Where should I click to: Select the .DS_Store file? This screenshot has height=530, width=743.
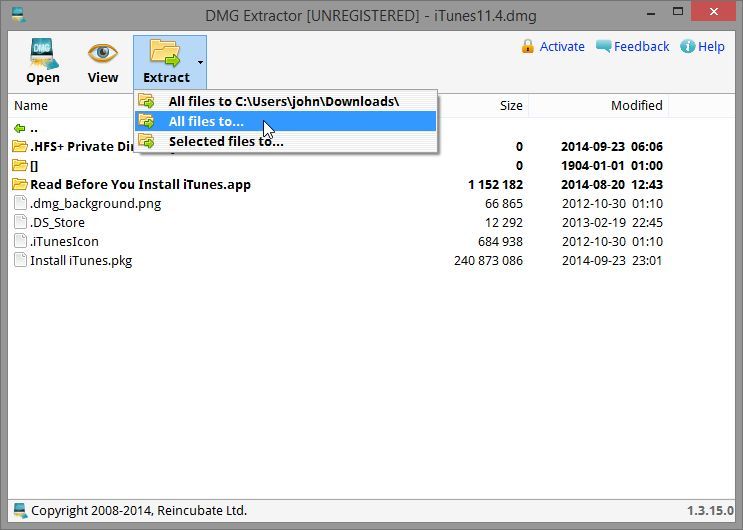pyautogui.click(x=336, y=222)
